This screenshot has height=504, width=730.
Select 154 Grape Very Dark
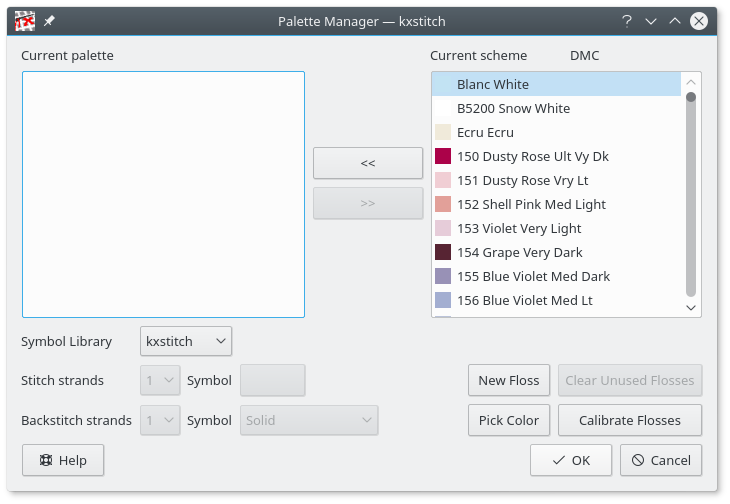click(x=556, y=252)
